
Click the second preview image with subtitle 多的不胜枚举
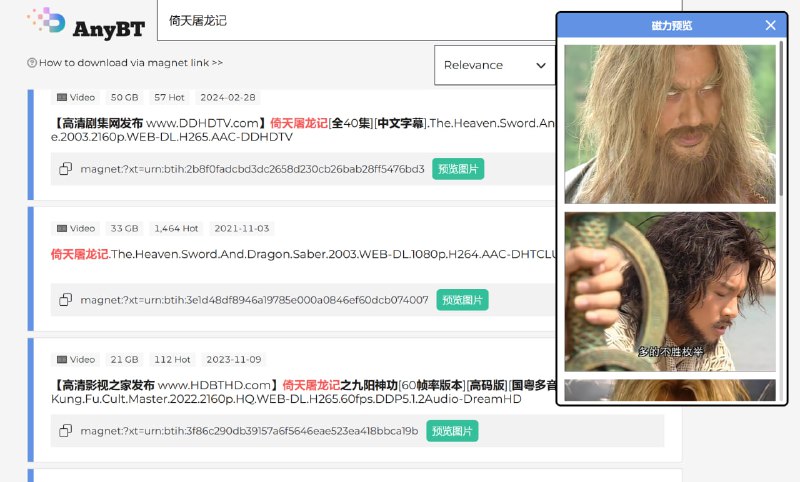670,292
